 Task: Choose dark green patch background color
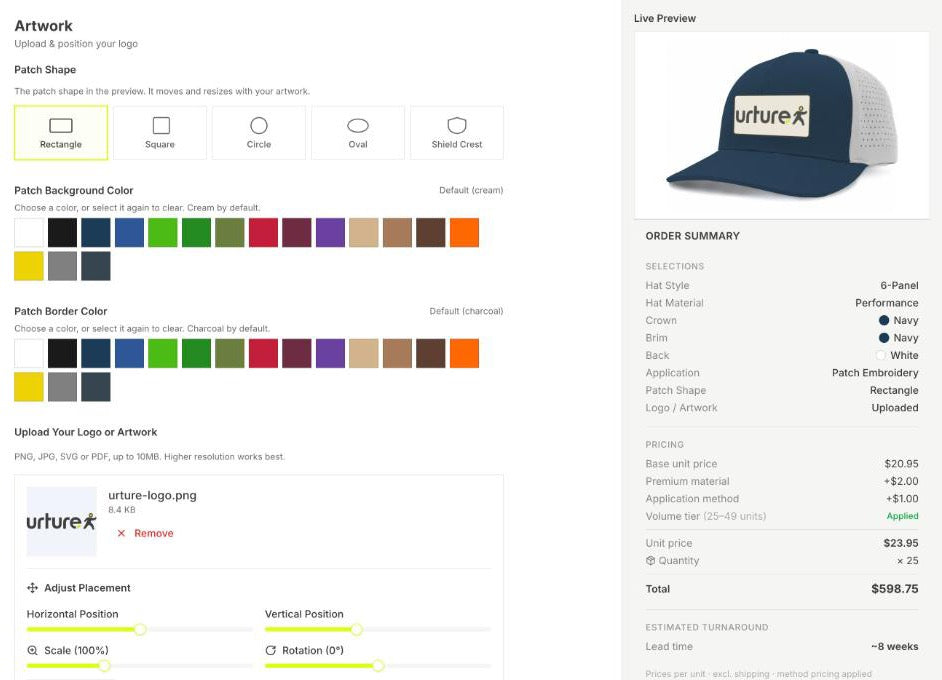point(196,232)
